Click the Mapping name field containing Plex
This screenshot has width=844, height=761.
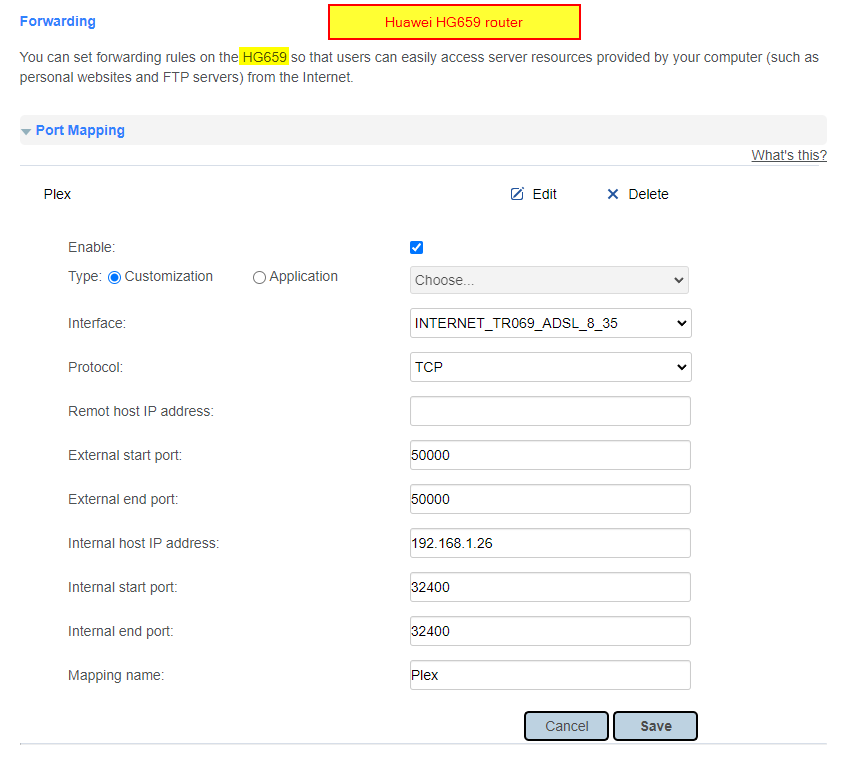click(x=550, y=675)
